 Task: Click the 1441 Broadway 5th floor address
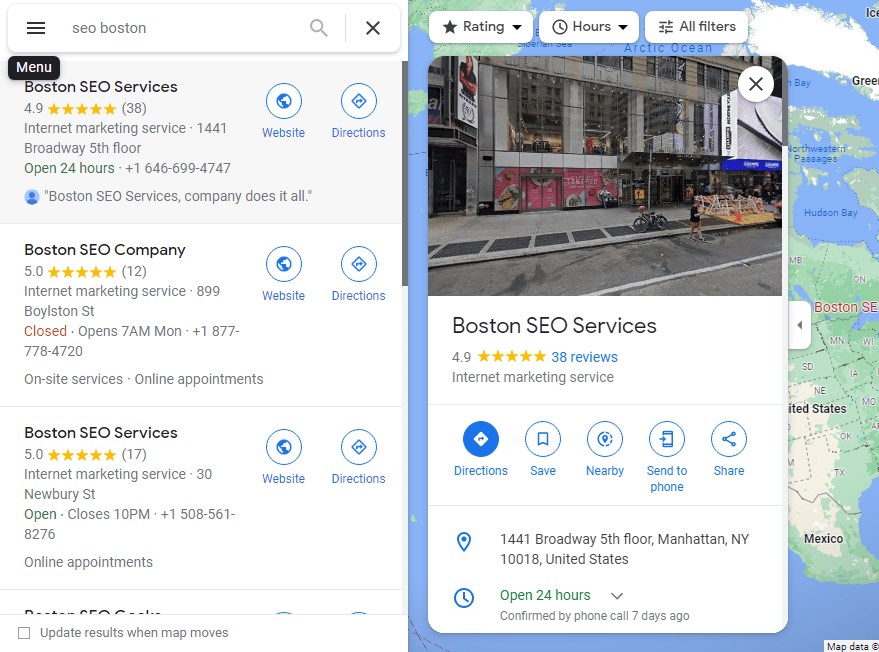click(x=624, y=549)
